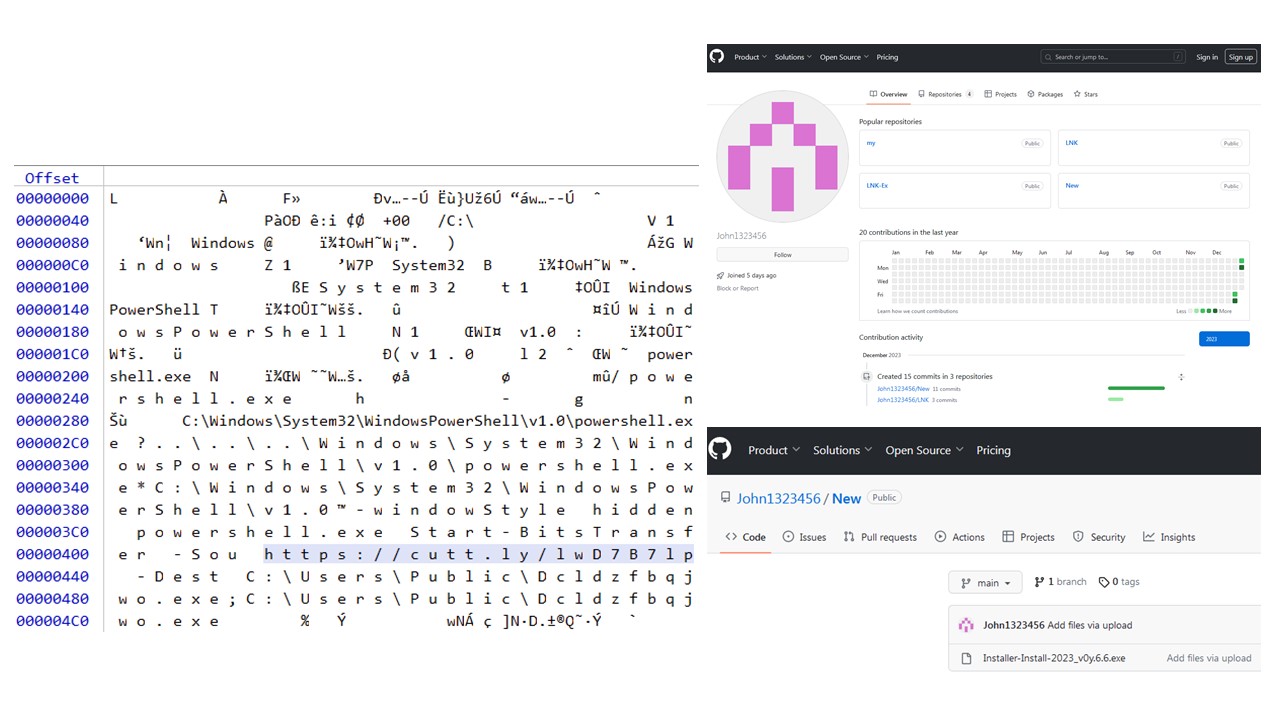Open the Open Source menu on profile page header
Image resolution: width=1280 pixels, height=720 pixels.
pos(844,57)
